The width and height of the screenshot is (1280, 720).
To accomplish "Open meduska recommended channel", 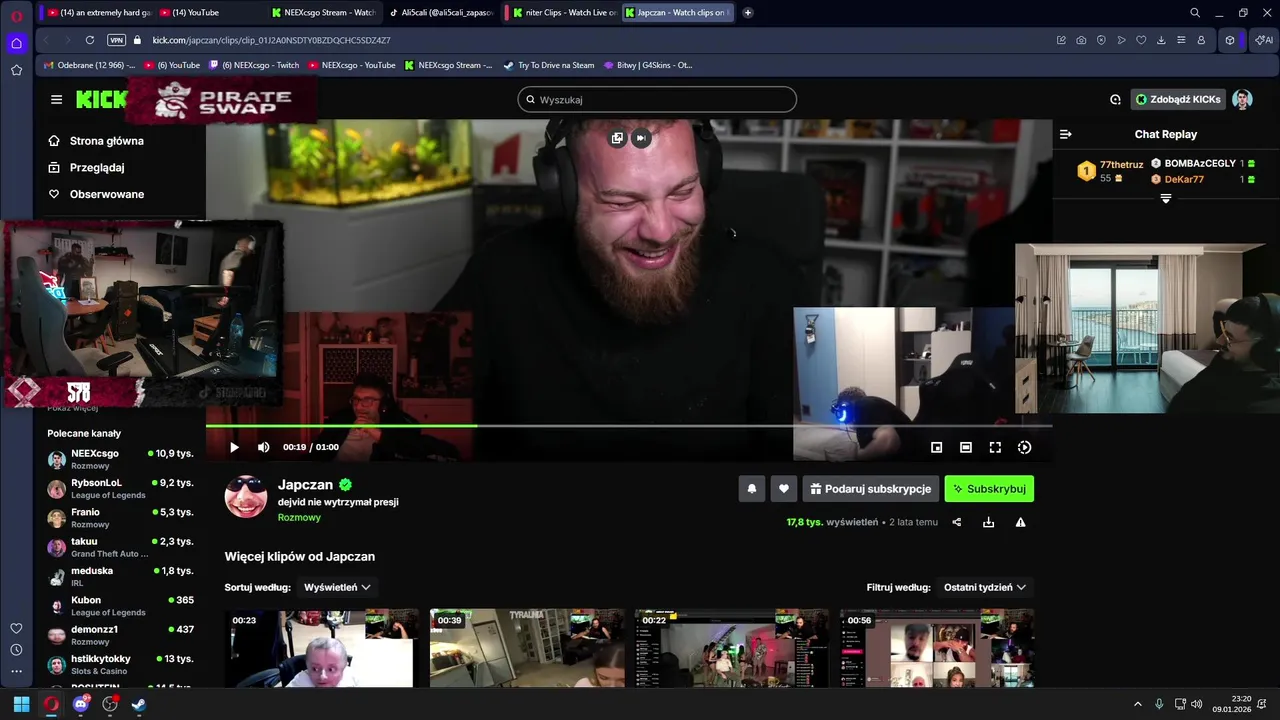I will 120,576.
